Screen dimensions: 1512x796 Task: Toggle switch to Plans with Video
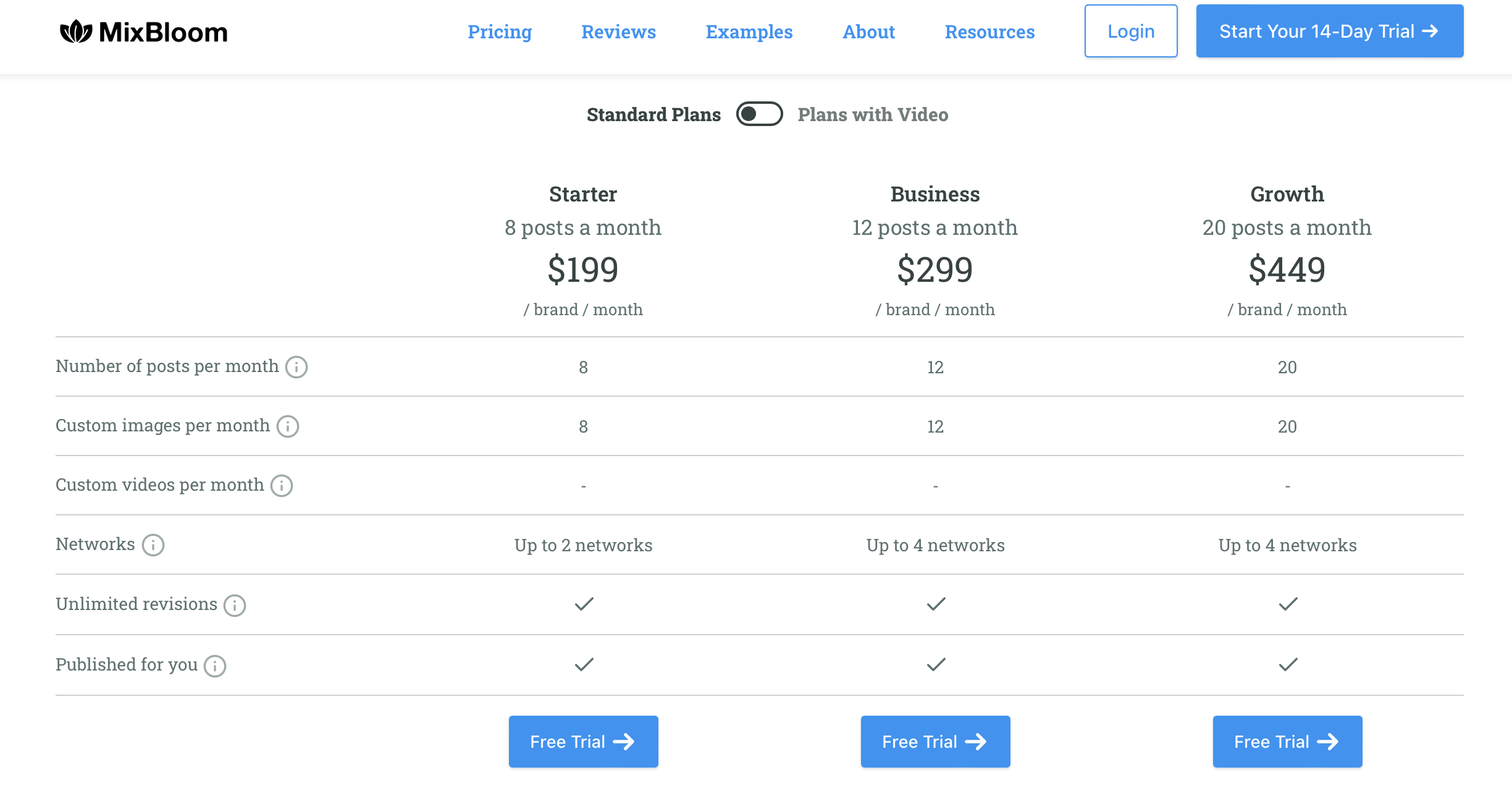coord(759,114)
